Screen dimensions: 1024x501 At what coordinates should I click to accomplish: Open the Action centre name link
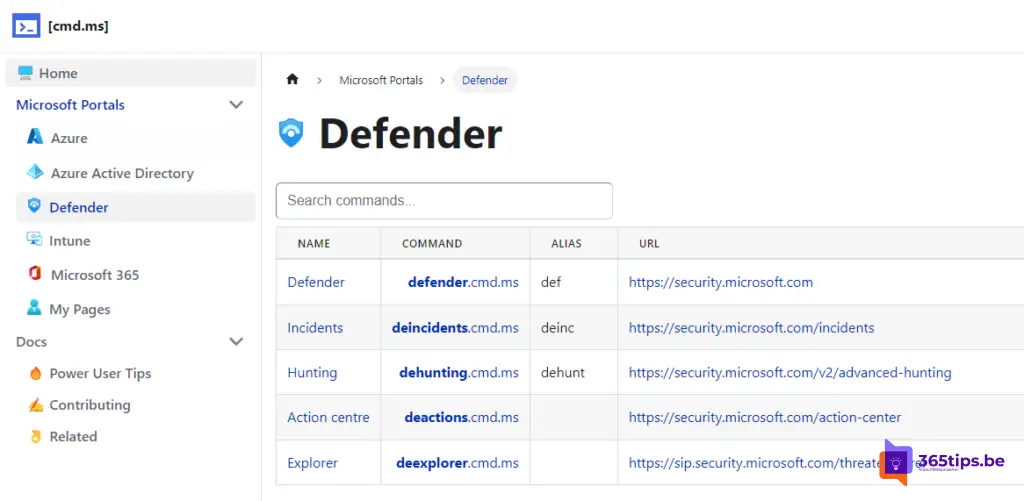(x=328, y=417)
